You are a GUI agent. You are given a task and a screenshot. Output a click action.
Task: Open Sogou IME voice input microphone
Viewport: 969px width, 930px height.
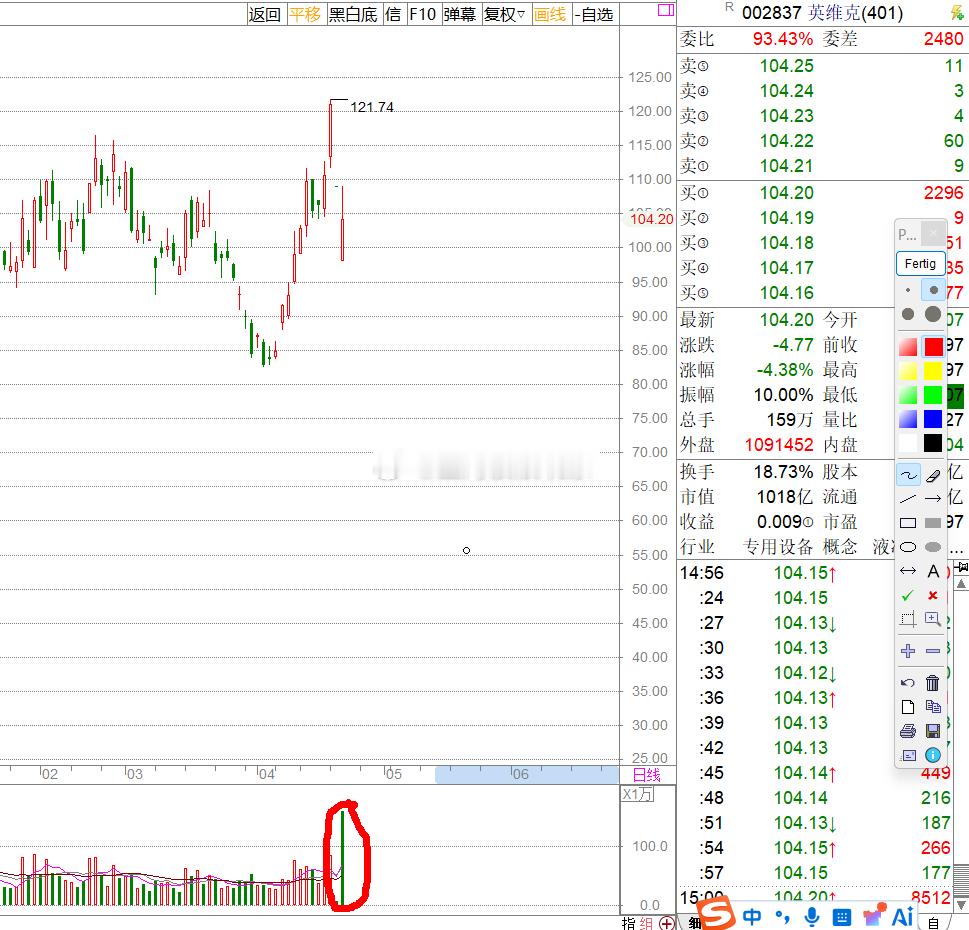point(813,917)
